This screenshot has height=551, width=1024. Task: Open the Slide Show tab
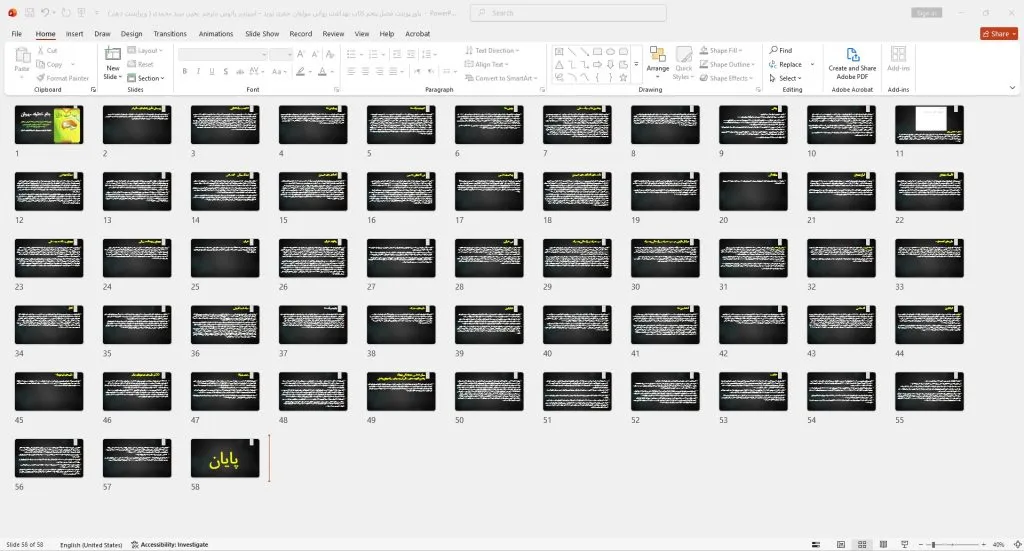tap(262, 33)
